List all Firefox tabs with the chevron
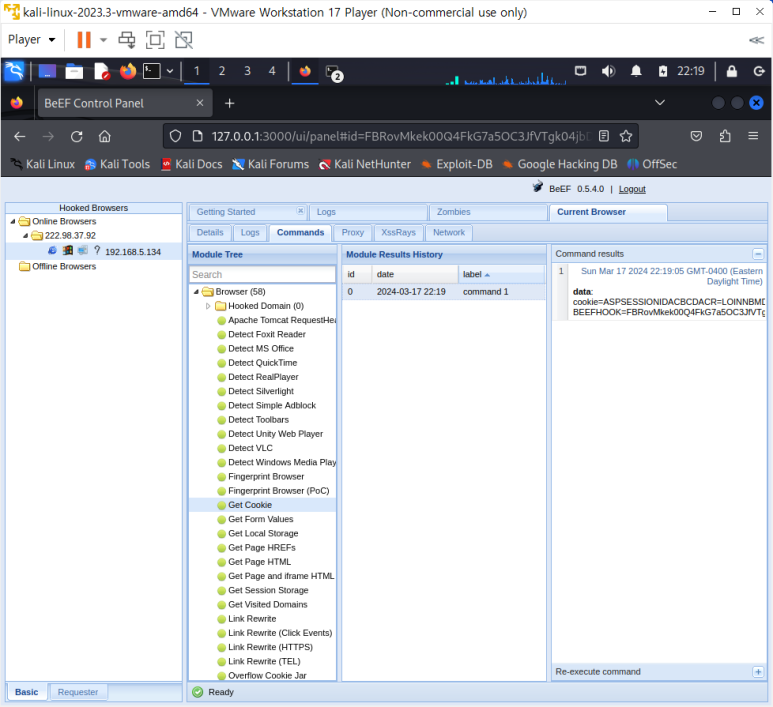 [660, 103]
